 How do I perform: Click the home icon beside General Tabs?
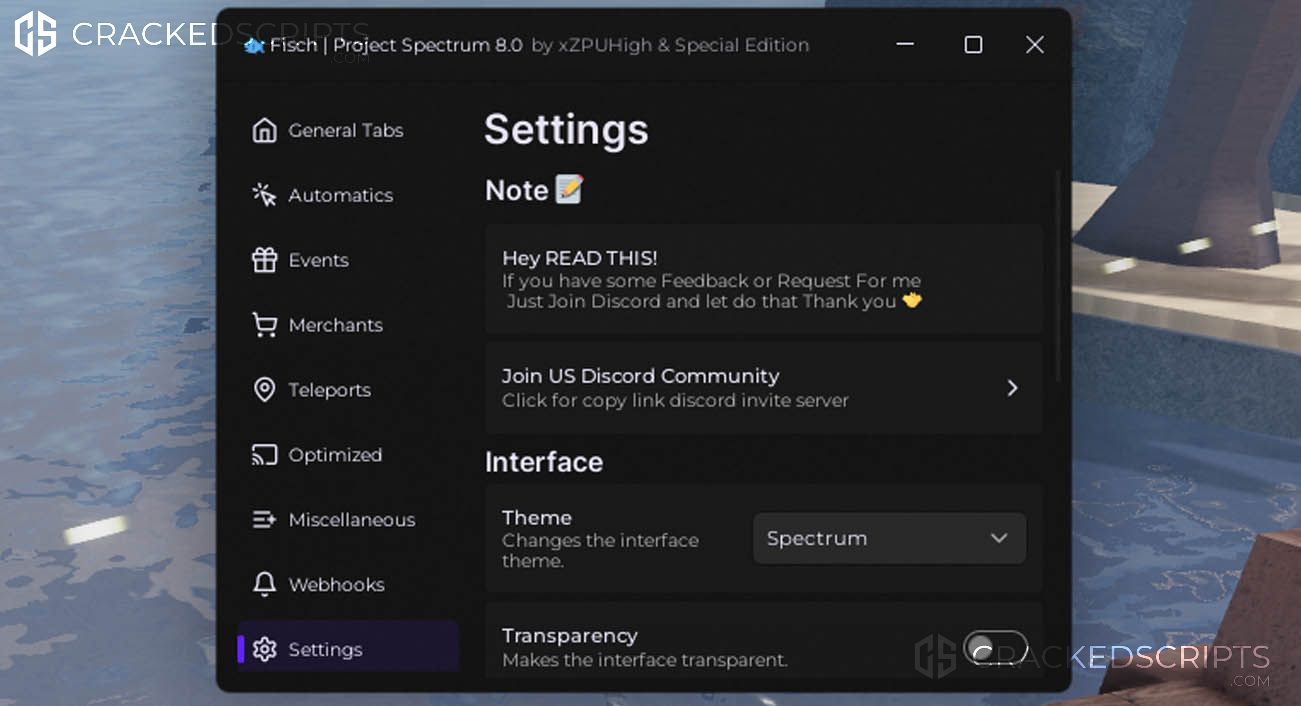click(x=264, y=131)
